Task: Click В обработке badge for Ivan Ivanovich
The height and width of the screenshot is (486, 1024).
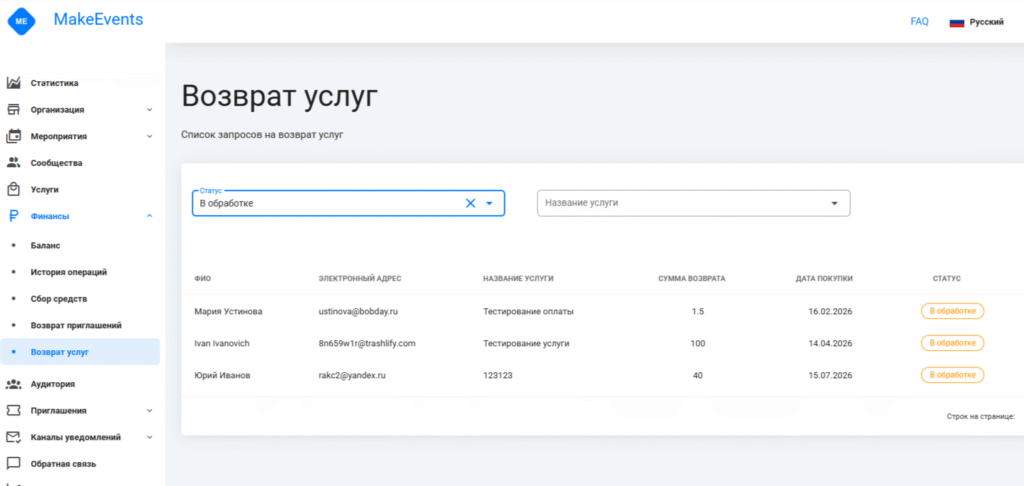Action: tap(952, 343)
